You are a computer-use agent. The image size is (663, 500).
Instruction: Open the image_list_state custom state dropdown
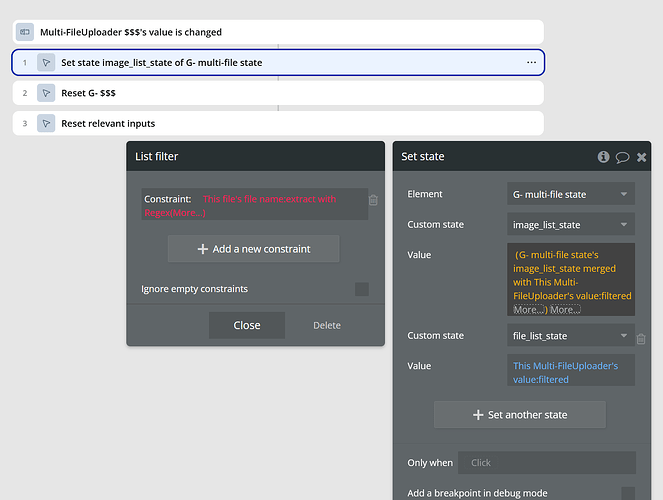click(571, 224)
